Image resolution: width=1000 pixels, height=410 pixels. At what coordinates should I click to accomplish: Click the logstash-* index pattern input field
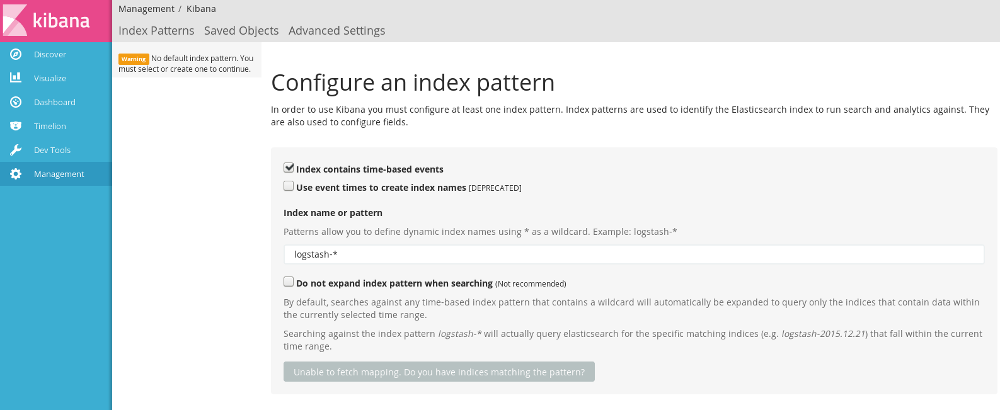[x=634, y=254]
